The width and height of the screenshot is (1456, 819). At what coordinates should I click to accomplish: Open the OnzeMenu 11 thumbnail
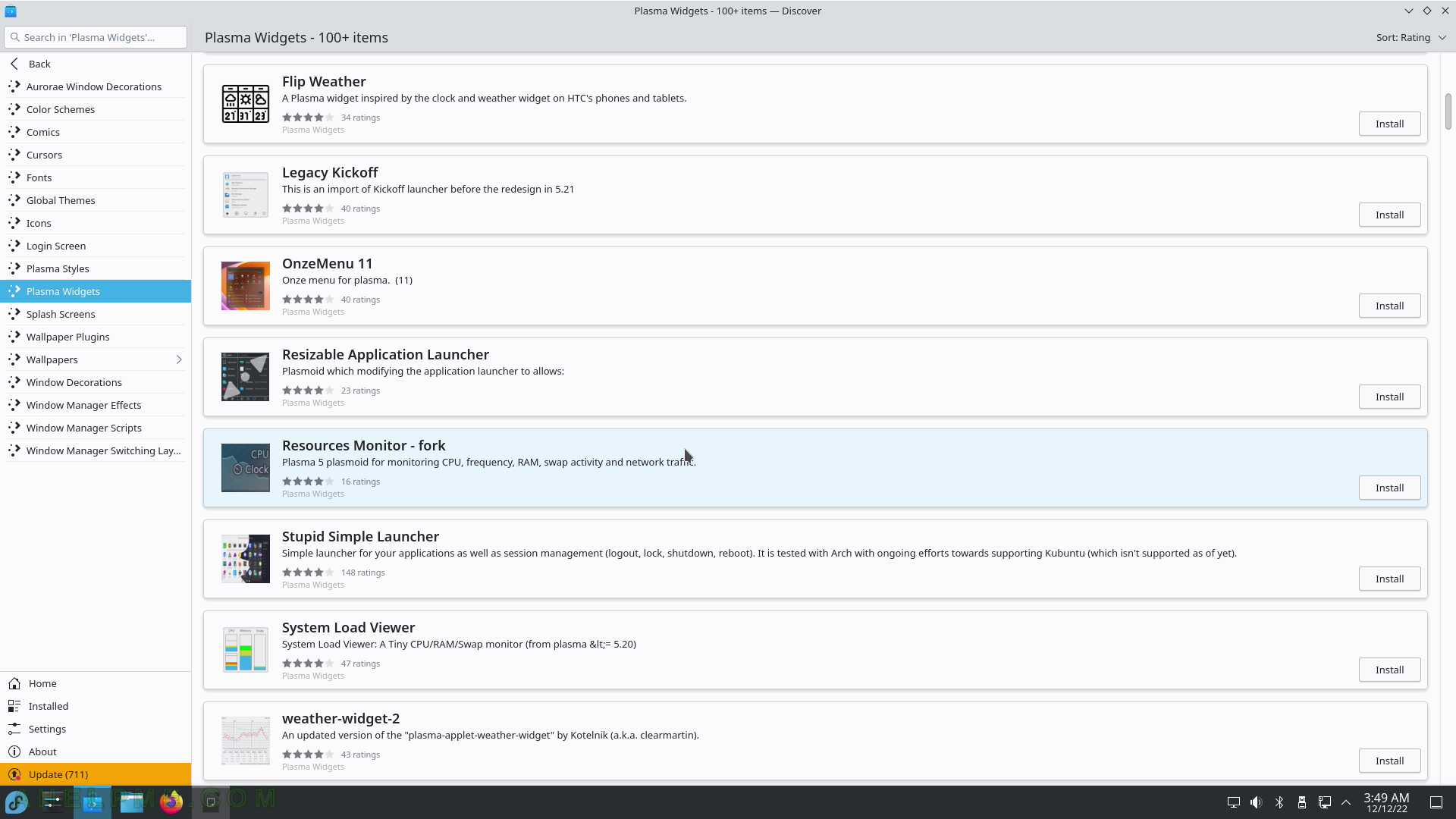pyautogui.click(x=245, y=286)
